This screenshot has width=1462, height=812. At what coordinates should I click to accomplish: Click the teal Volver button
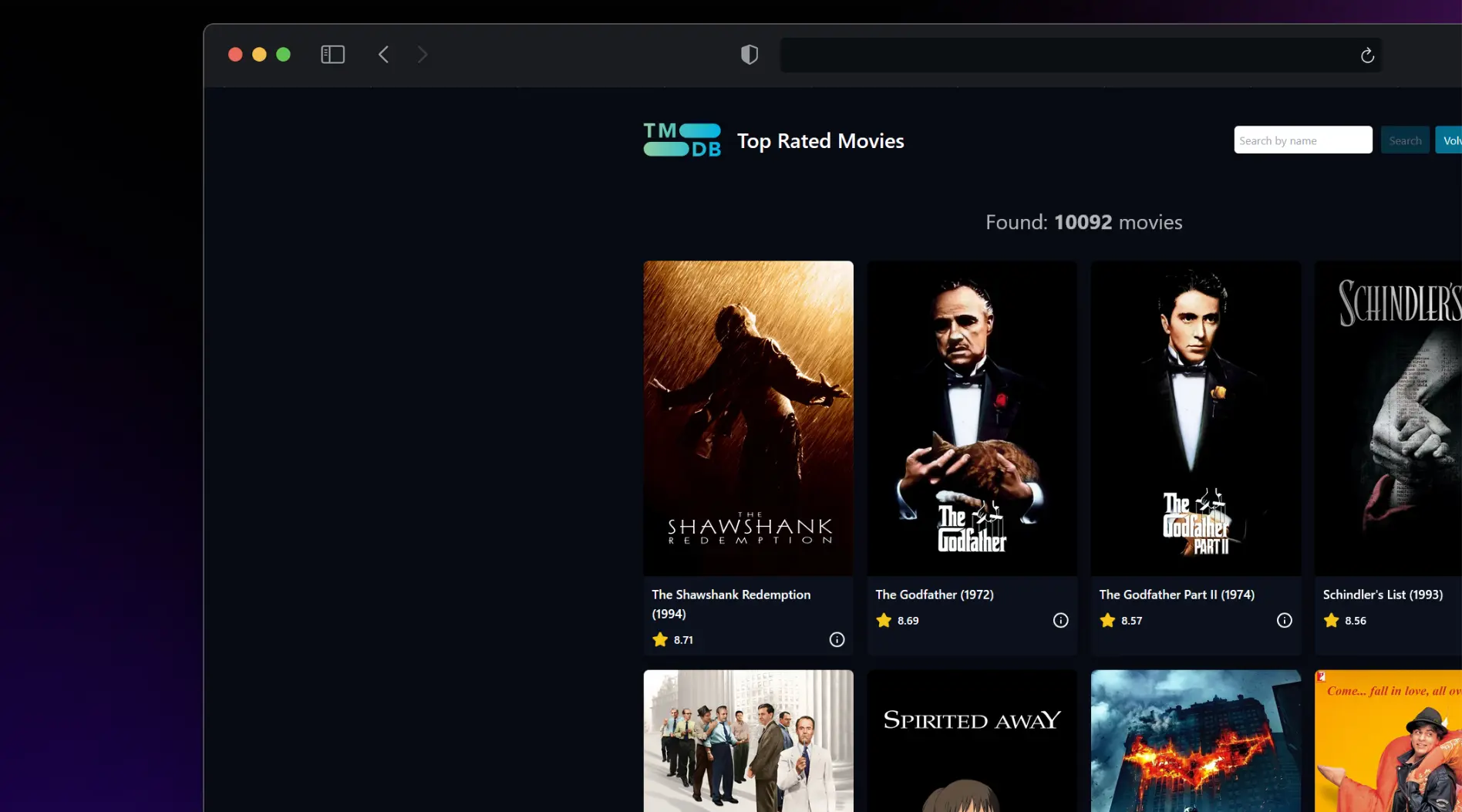point(1451,140)
